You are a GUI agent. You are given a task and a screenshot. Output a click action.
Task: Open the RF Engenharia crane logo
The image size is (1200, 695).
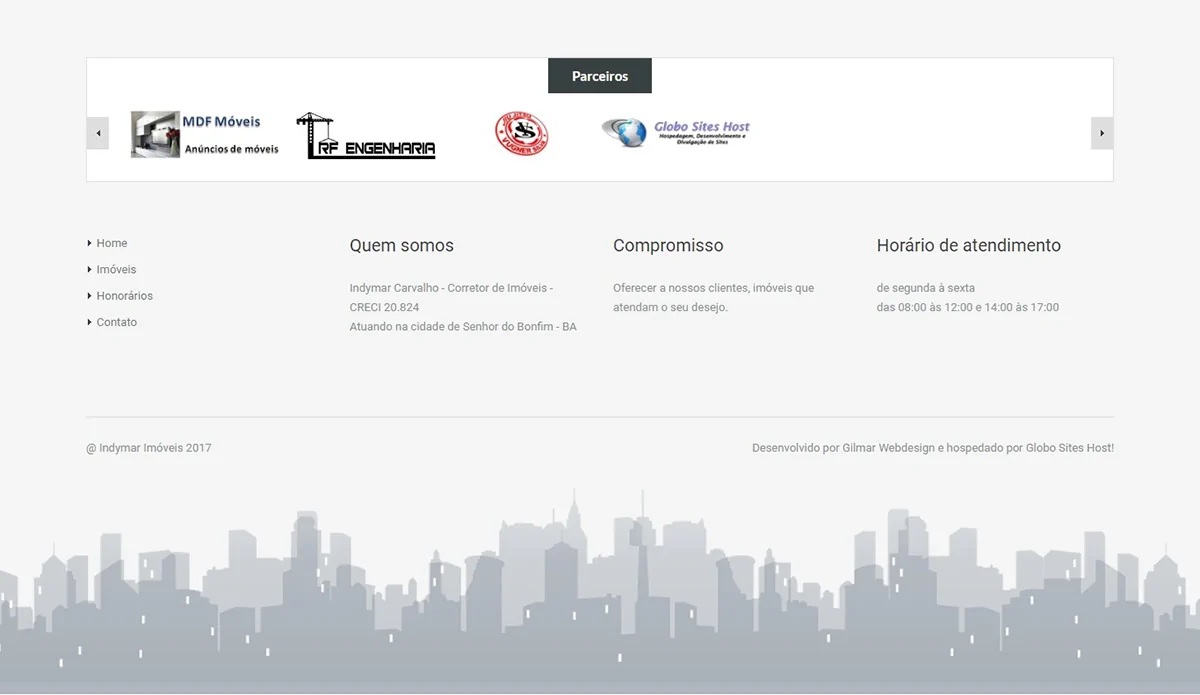pyautogui.click(x=366, y=136)
